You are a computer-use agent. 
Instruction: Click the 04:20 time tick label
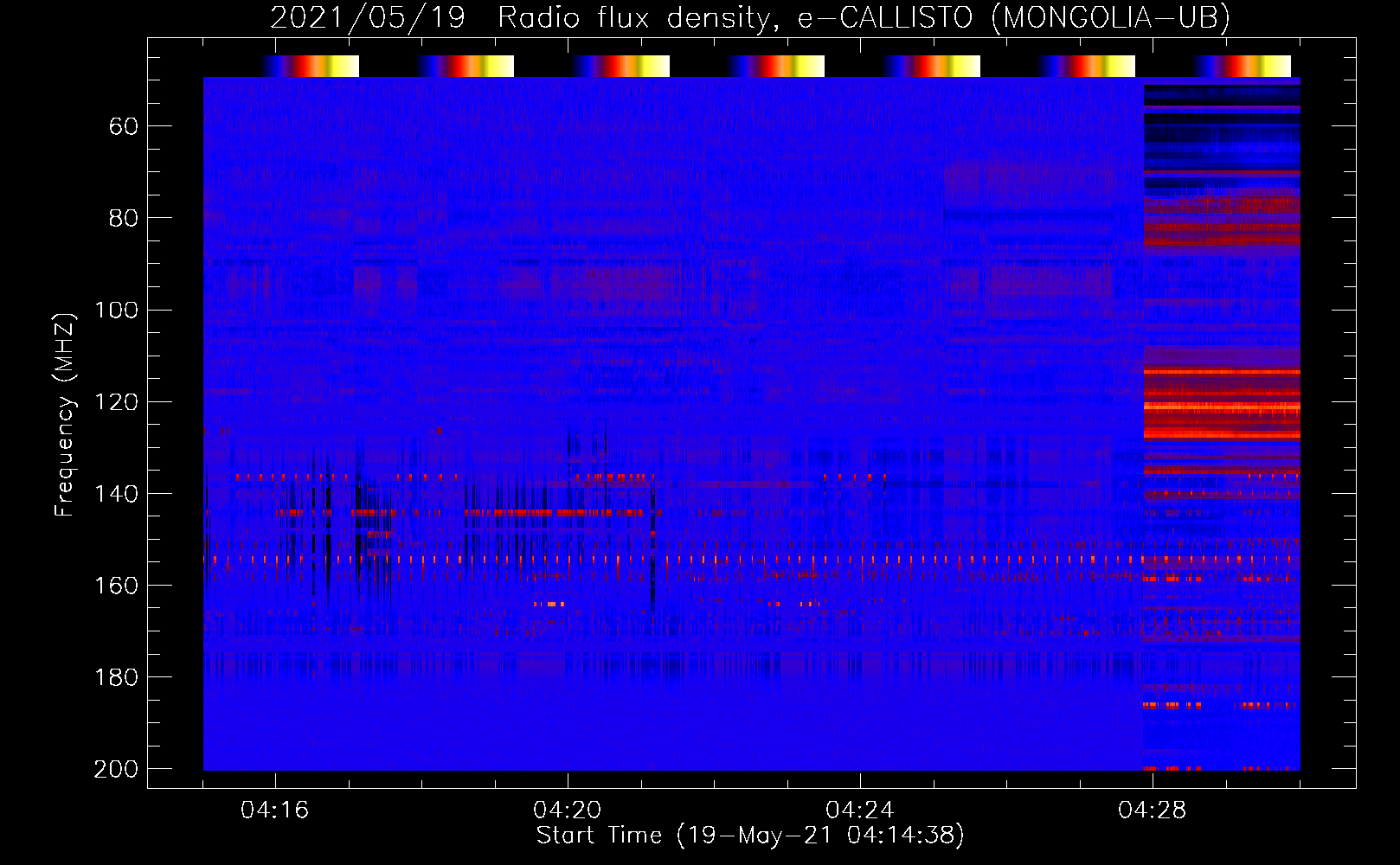(x=568, y=811)
